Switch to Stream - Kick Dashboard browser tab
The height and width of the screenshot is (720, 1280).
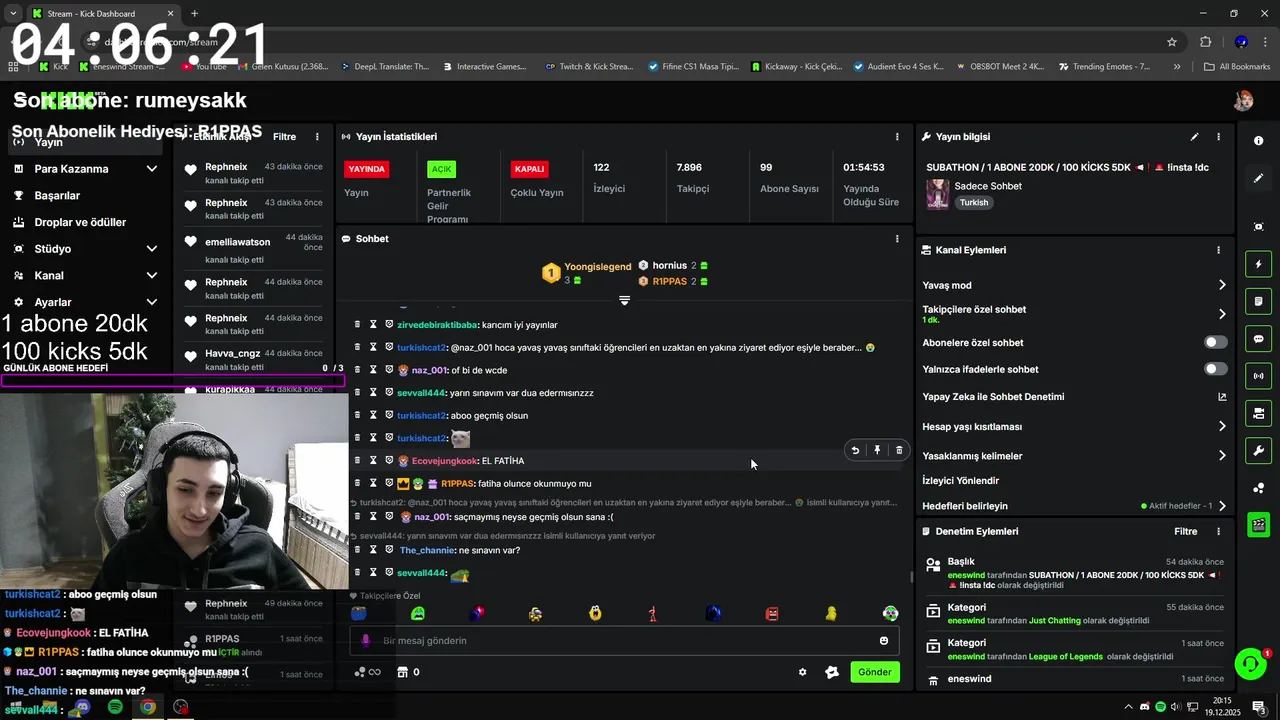(x=101, y=14)
